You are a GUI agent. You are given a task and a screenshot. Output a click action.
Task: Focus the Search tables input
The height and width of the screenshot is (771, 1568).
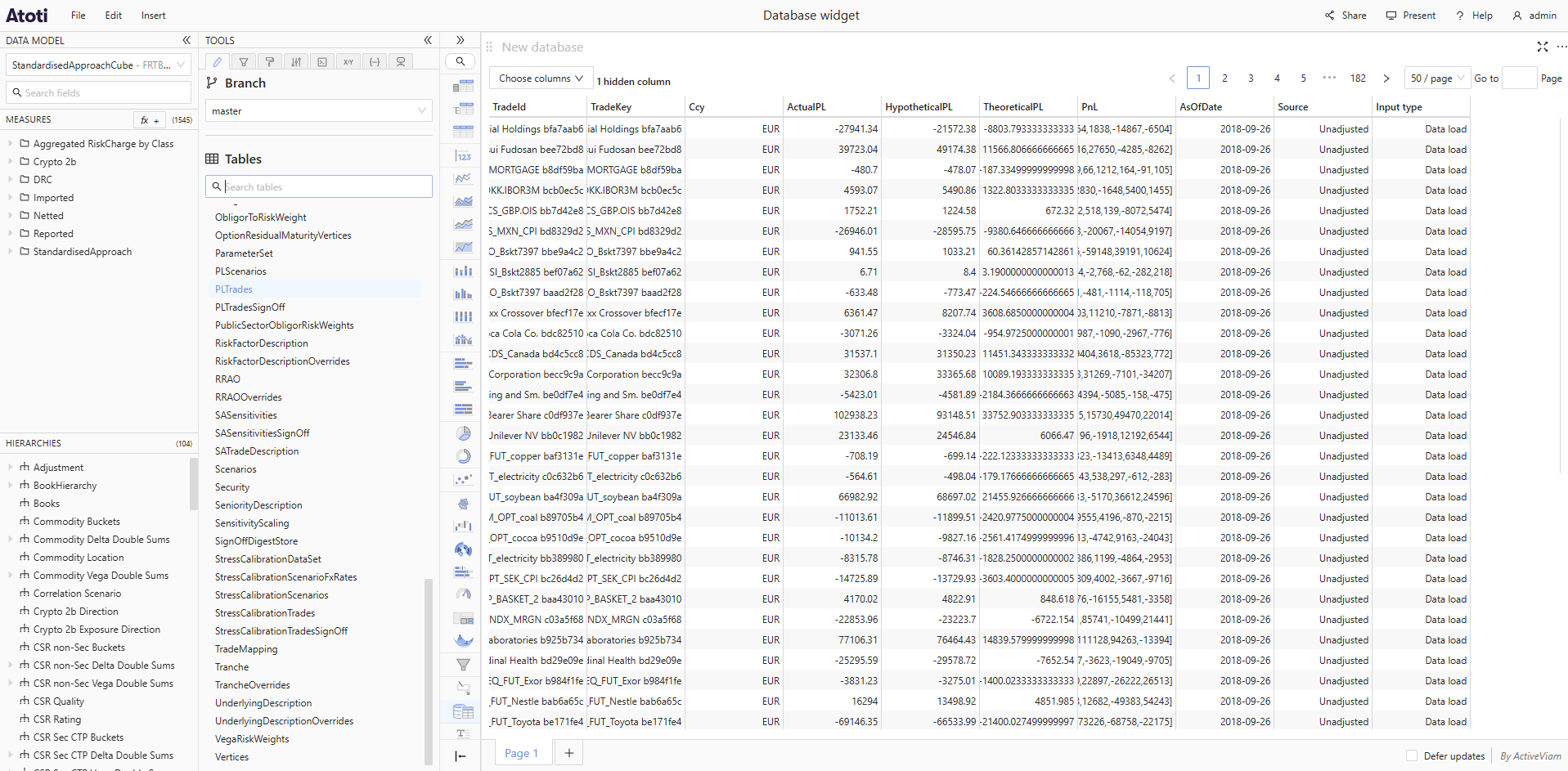click(x=319, y=186)
